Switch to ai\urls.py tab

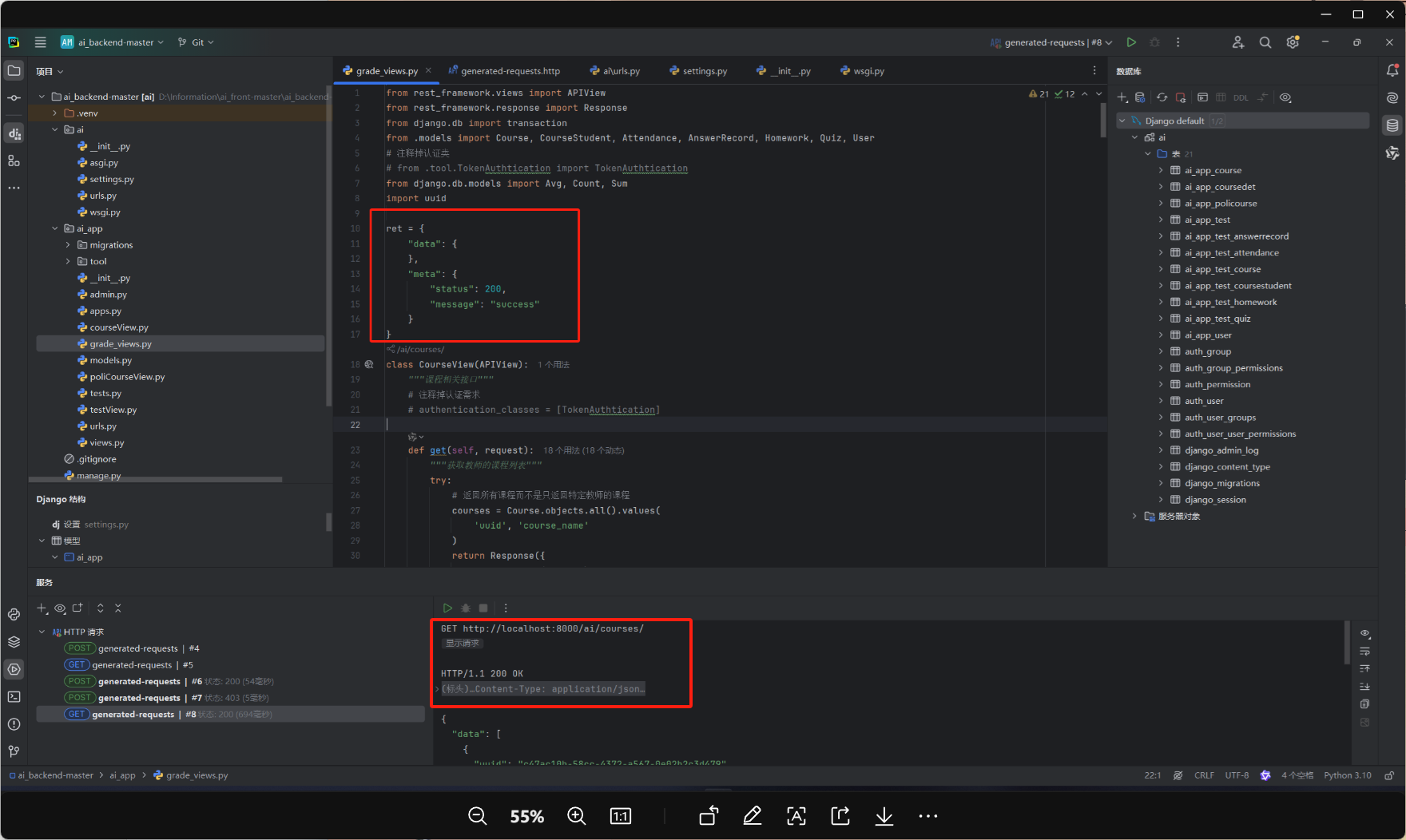click(614, 71)
